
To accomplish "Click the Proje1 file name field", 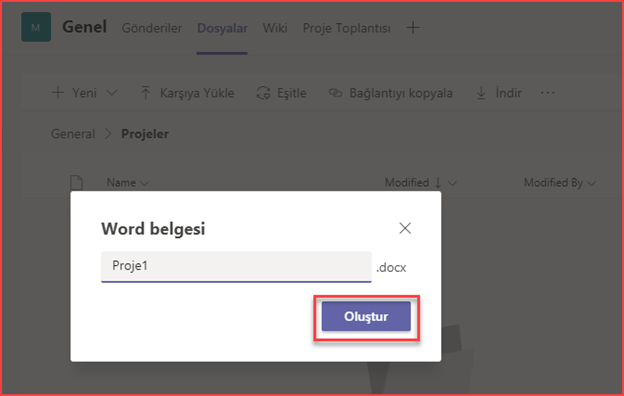I will pos(236,266).
